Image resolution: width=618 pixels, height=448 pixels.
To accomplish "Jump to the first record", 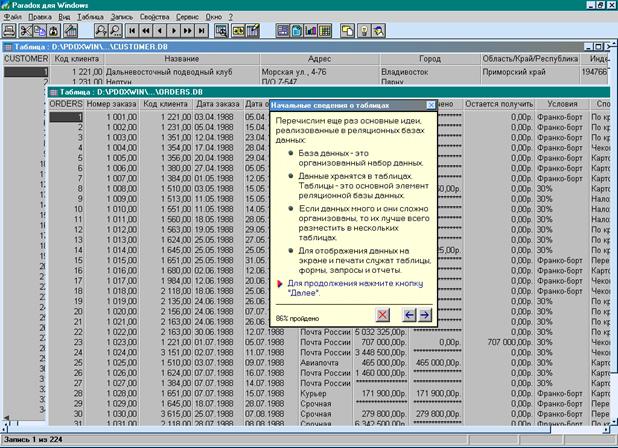I will click(x=132, y=30).
